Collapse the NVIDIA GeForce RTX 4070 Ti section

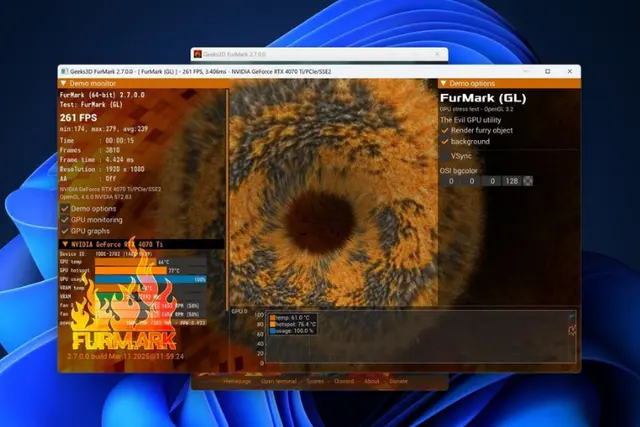[65, 244]
